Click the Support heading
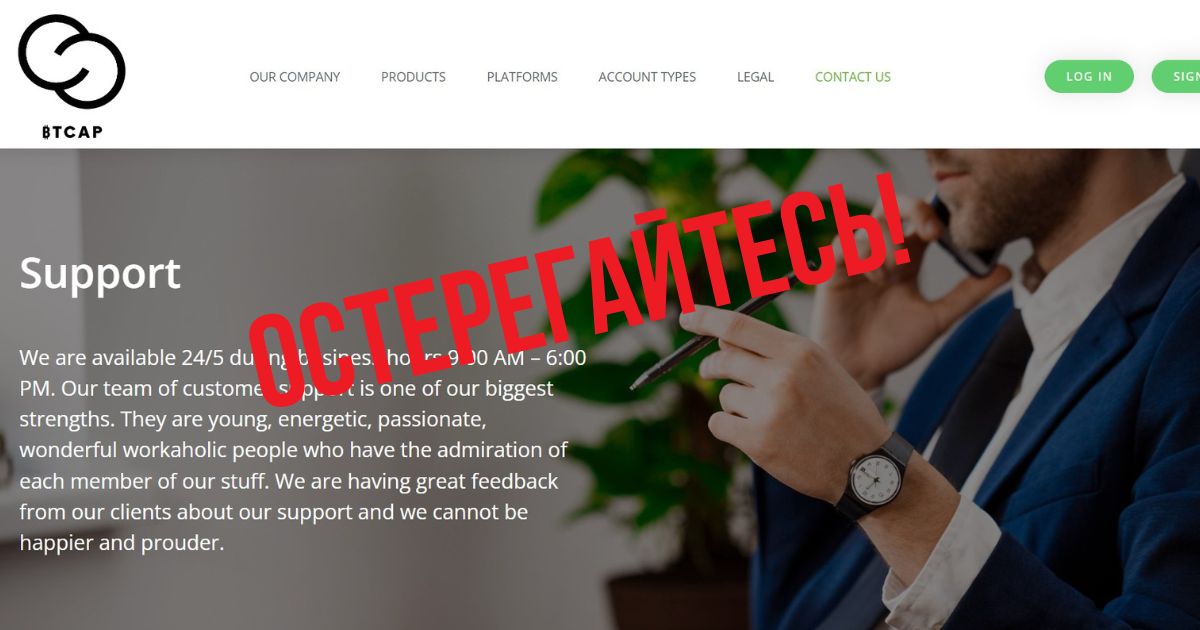Screen dimensions: 1200x630 (x=100, y=273)
